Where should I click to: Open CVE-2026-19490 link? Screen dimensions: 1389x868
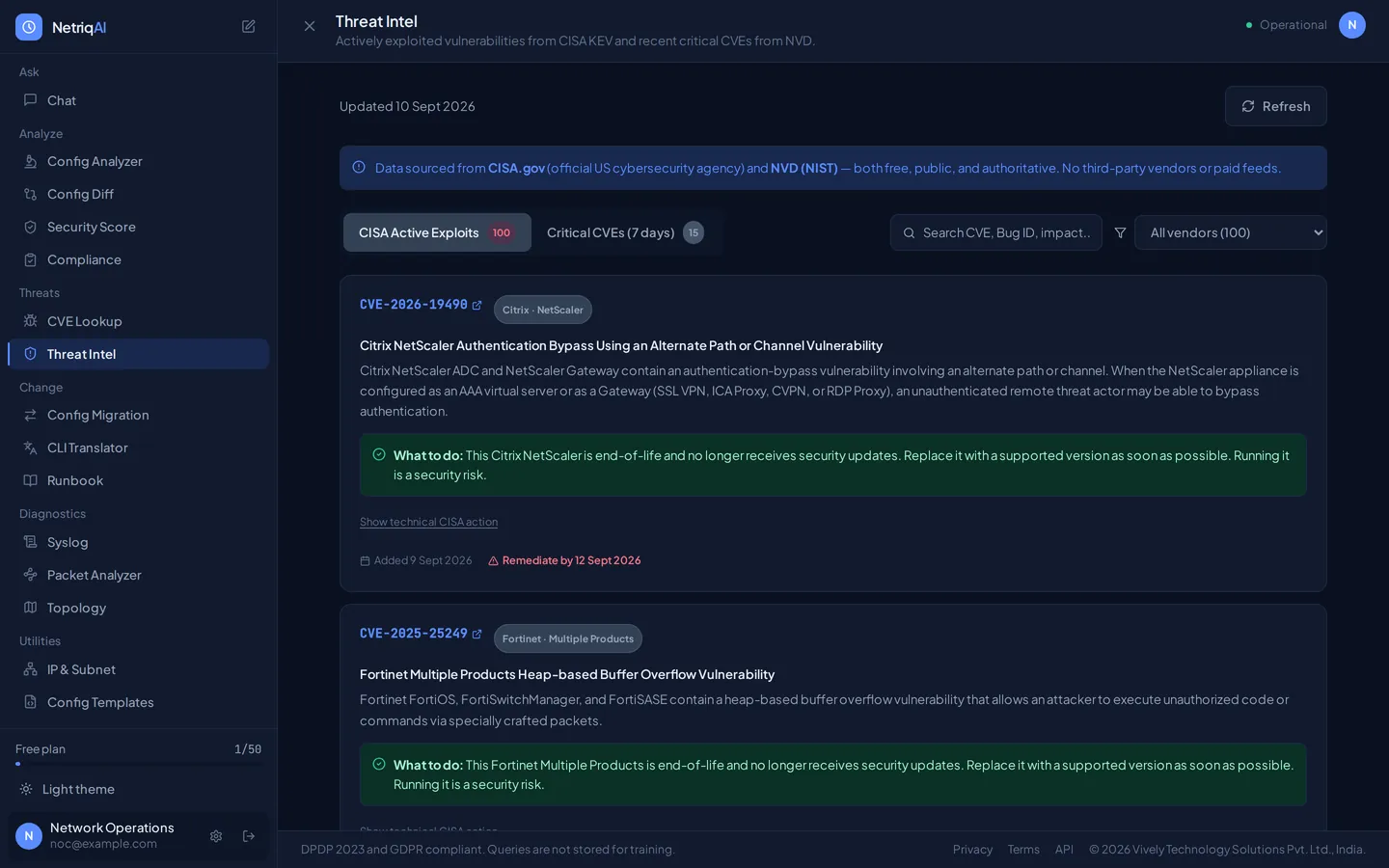[421, 305]
